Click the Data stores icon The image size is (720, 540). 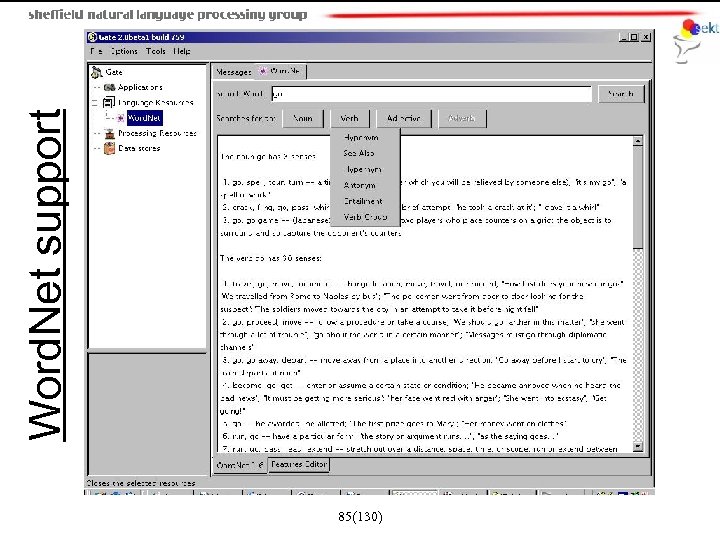pyautogui.click(x=109, y=148)
